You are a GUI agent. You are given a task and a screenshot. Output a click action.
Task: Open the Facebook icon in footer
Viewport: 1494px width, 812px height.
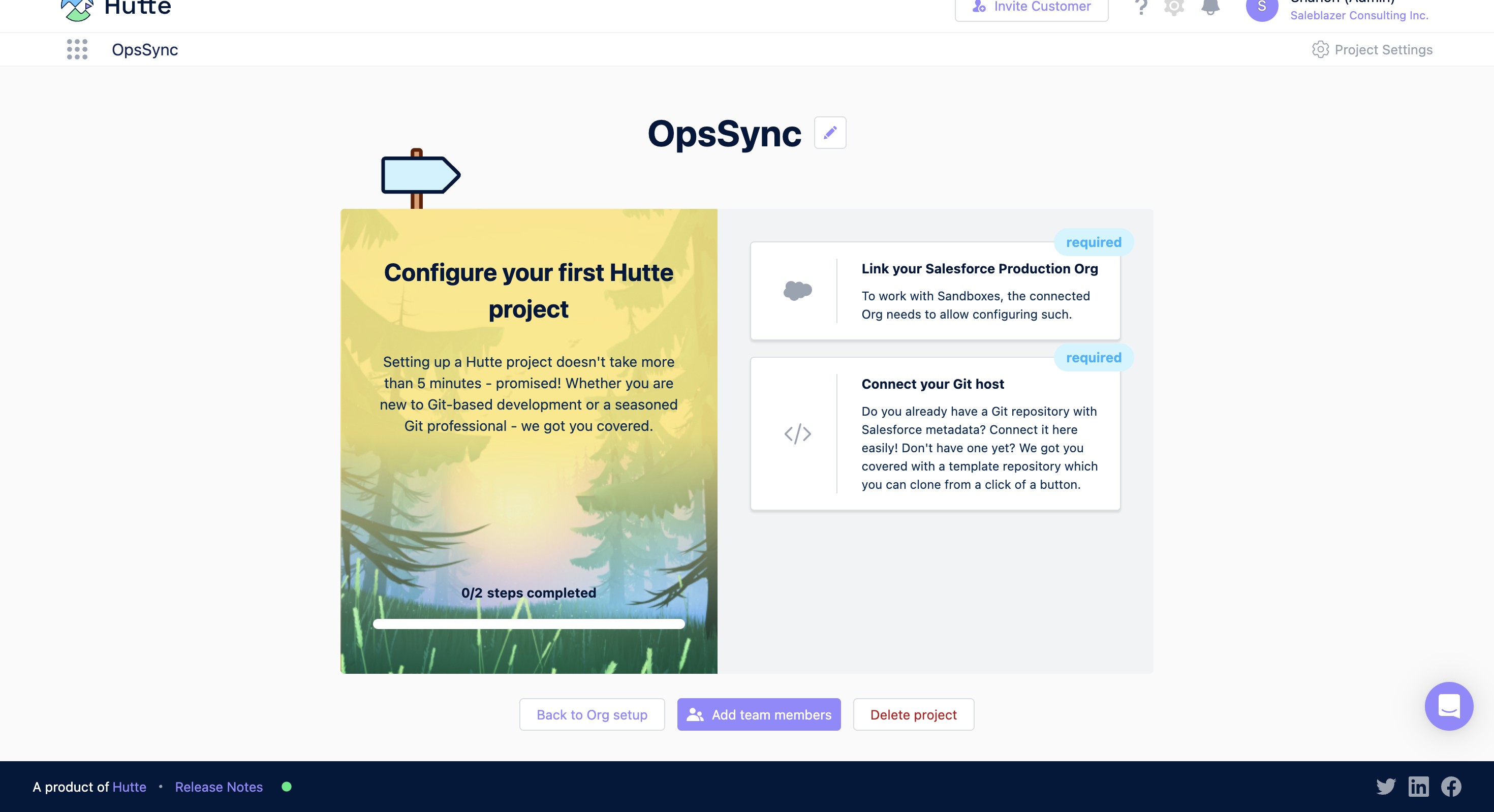click(1451, 787)
